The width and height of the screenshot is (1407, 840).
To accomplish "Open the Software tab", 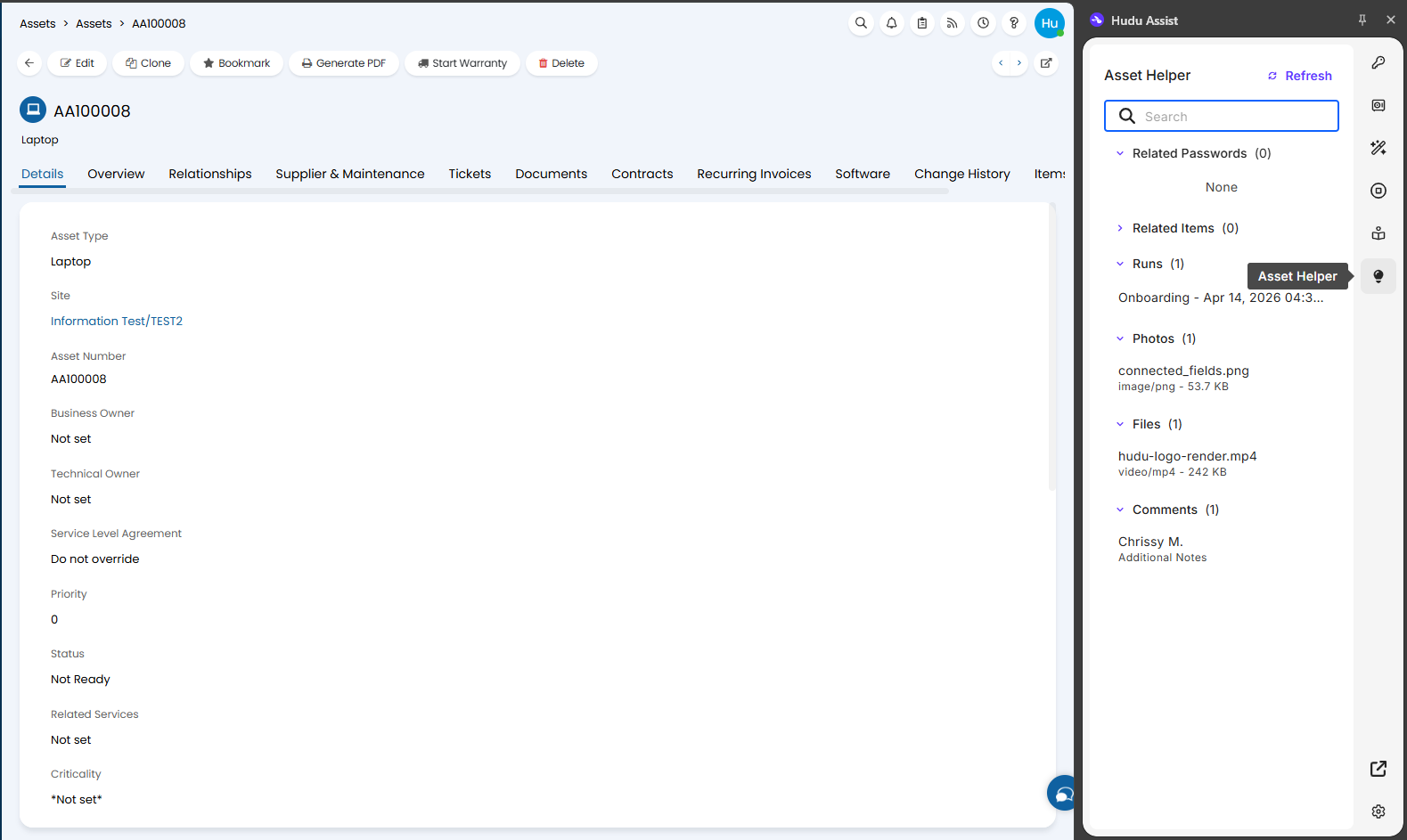I will coord(863,174).
